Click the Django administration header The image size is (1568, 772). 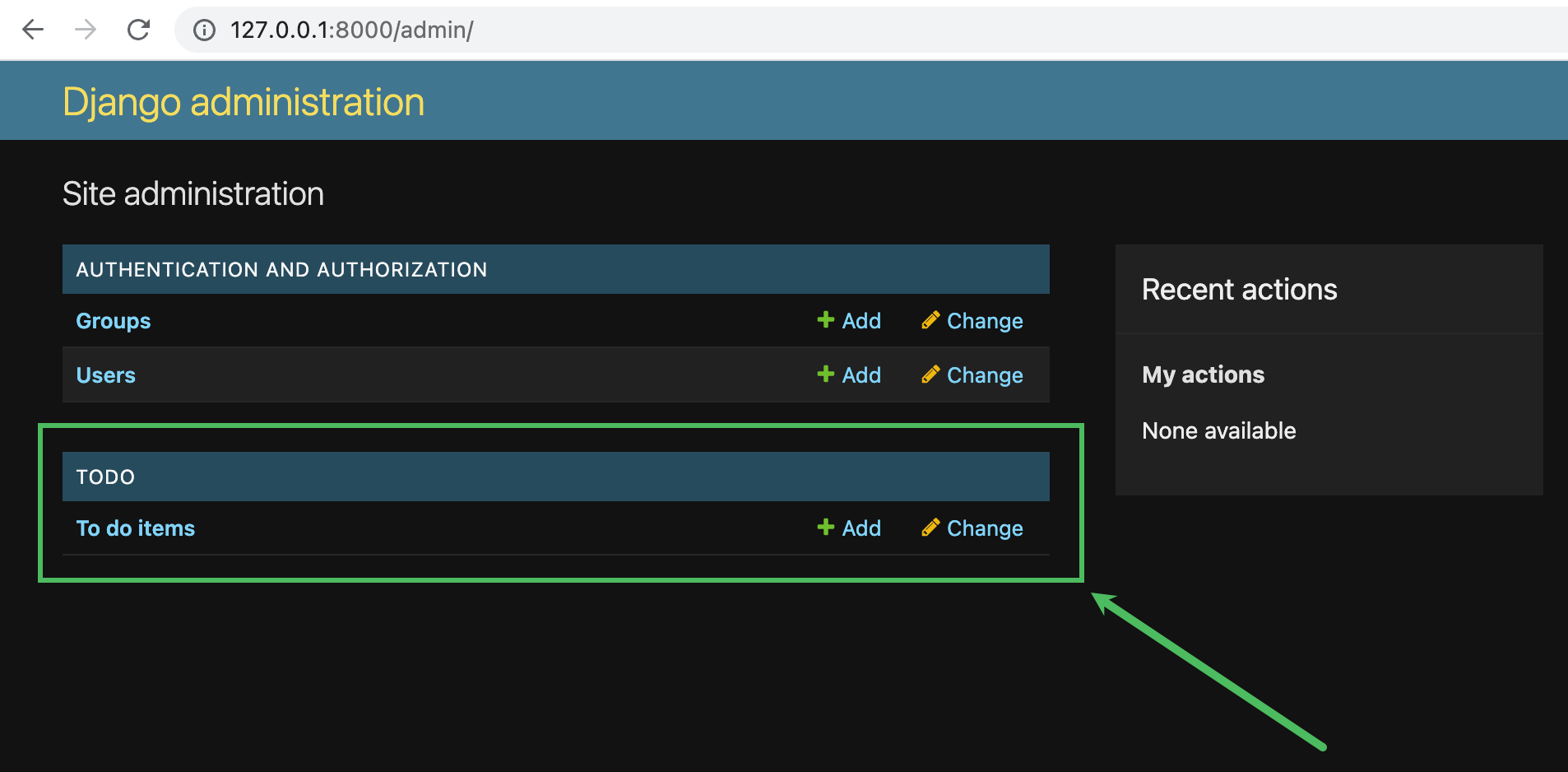click(x=244, y=100)
